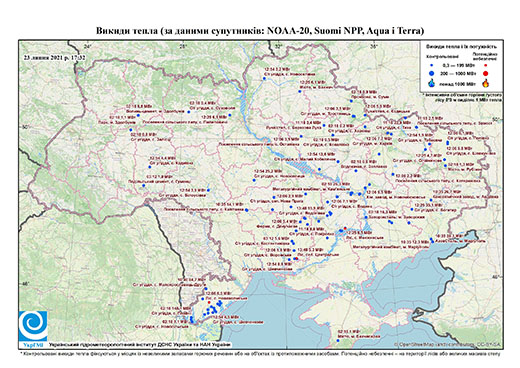
Task: Click the blue marker near Kalynivka label
Action: (x=247, y=210)
